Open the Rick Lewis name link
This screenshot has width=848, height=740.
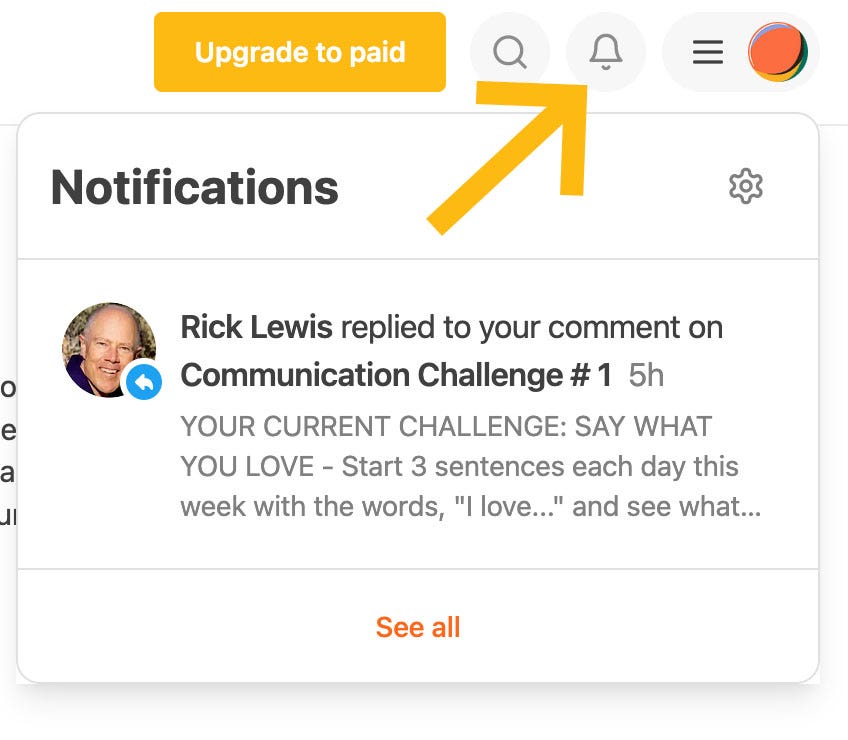[x=256, y=327]
